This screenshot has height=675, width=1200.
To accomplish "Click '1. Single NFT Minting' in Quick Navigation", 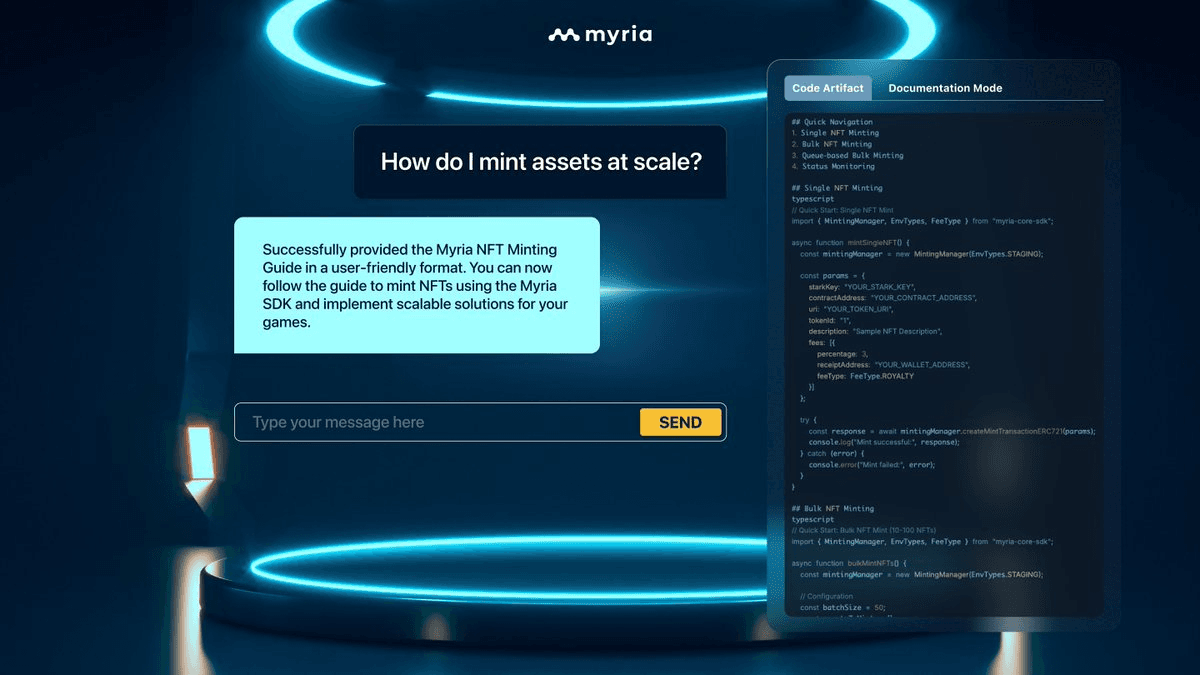I will pyautogui.click(x=835, y=133).
